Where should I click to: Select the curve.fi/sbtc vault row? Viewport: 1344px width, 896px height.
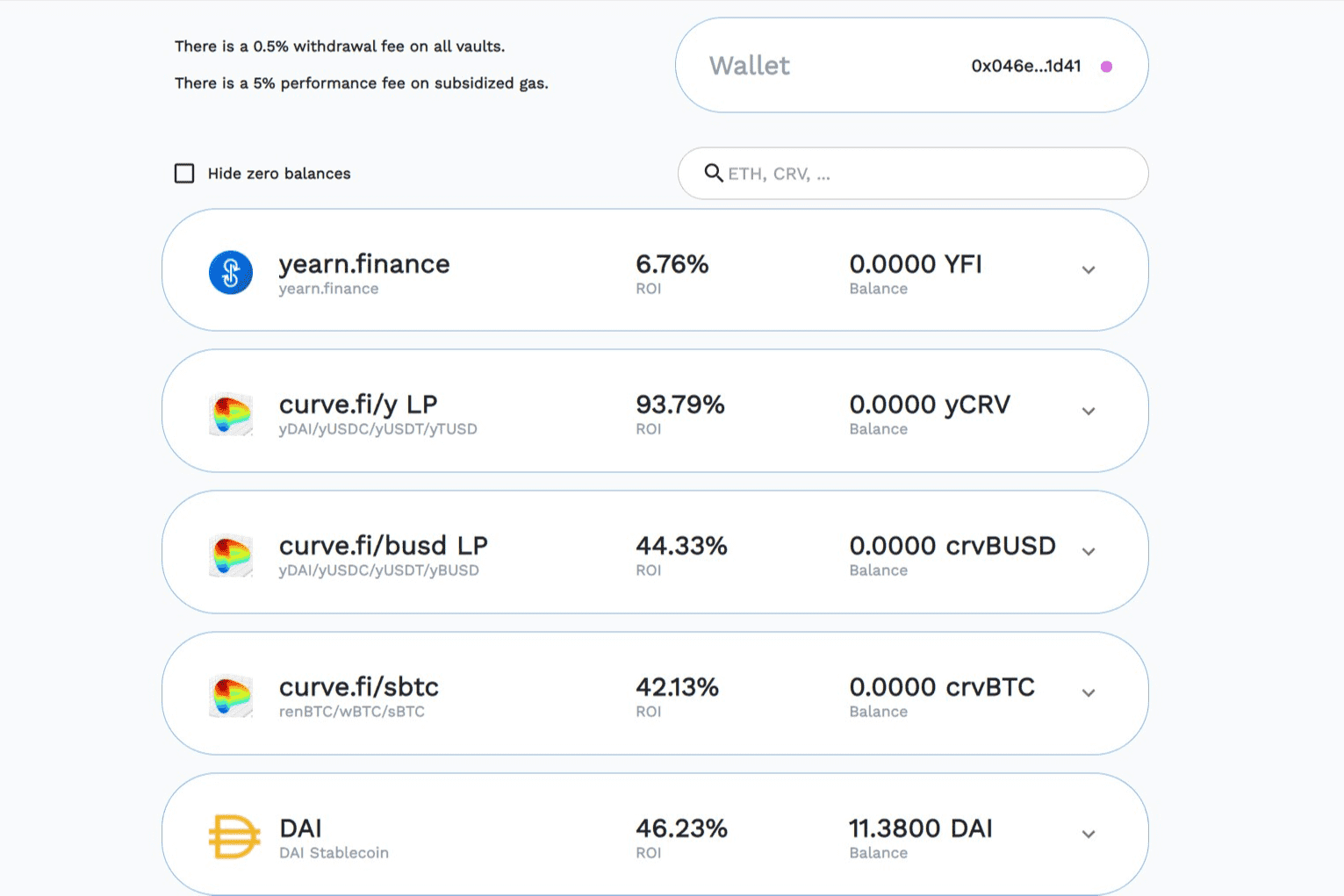coord(1089,692)
